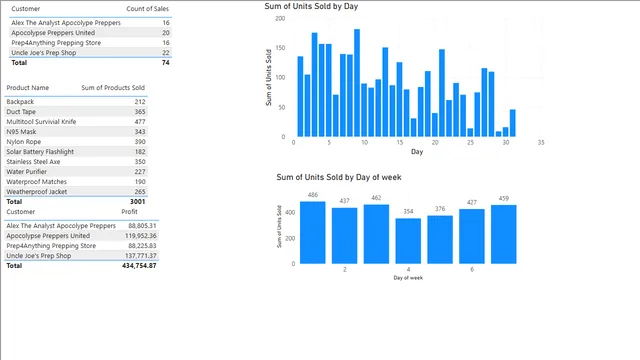Screen dimensions: 640x360
Task: Select the count value 16 for Prep4Anything Prepping Store
Action: [166, 43]
